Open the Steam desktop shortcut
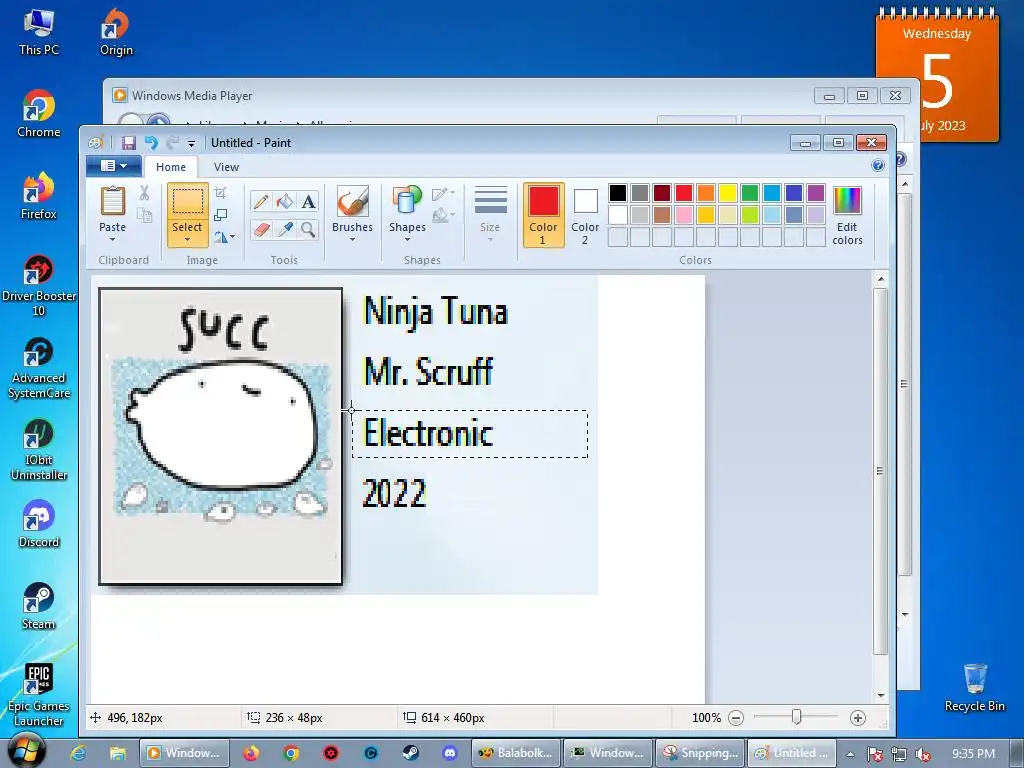This screenshot has height=768, width=1024. (39, 607)
